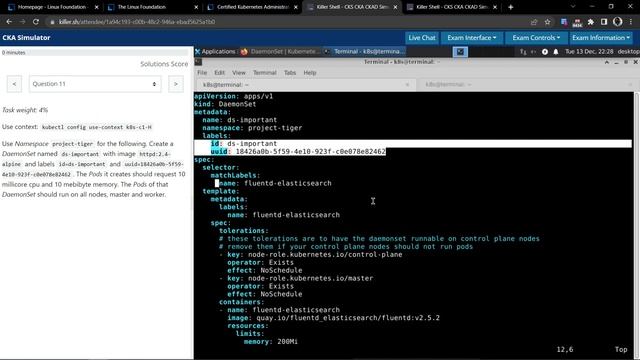Click the httpd:2.4-alpine image text

(x=155, y=154)
